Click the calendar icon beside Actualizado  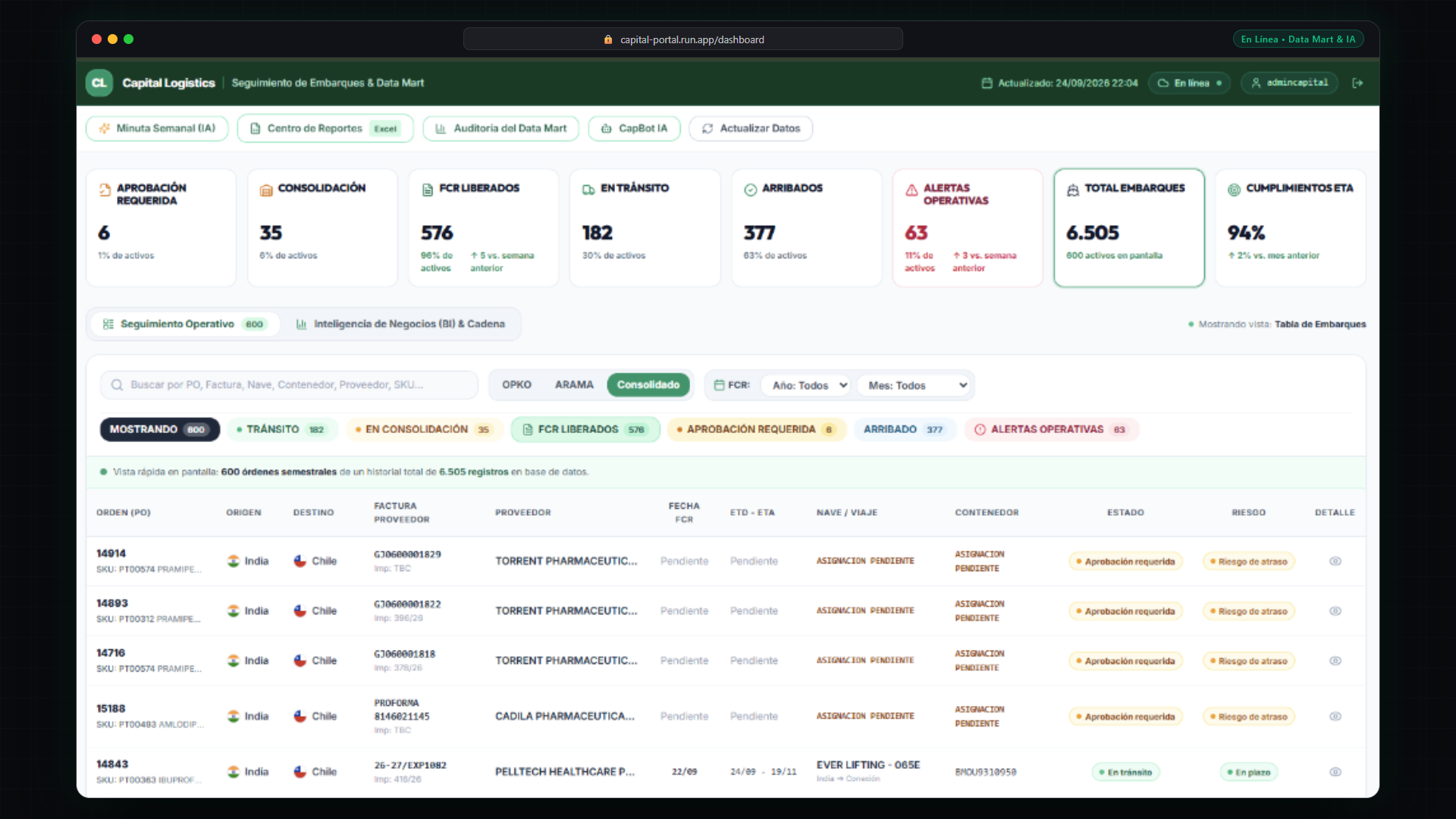pos(987,83)
